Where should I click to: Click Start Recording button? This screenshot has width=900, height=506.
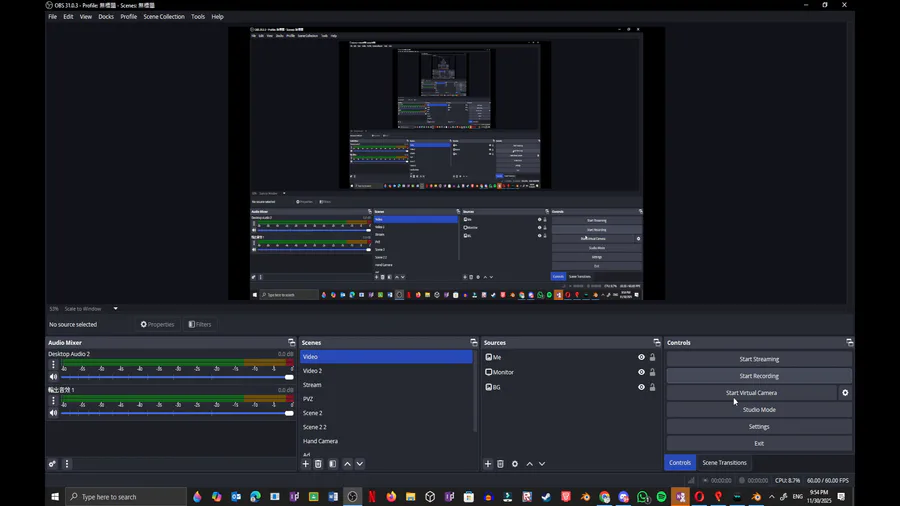[759, 376]
